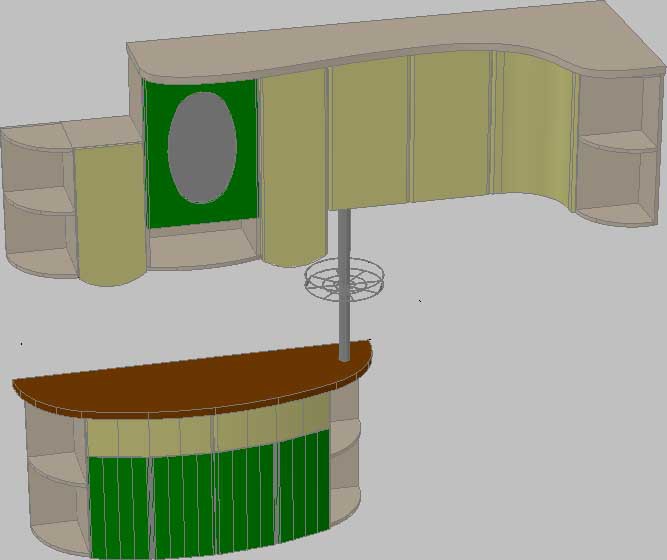The height and width of the screenshot is (560, 667).
Task: Select the leftmost green door of the island
Action: tap(120, 507)
